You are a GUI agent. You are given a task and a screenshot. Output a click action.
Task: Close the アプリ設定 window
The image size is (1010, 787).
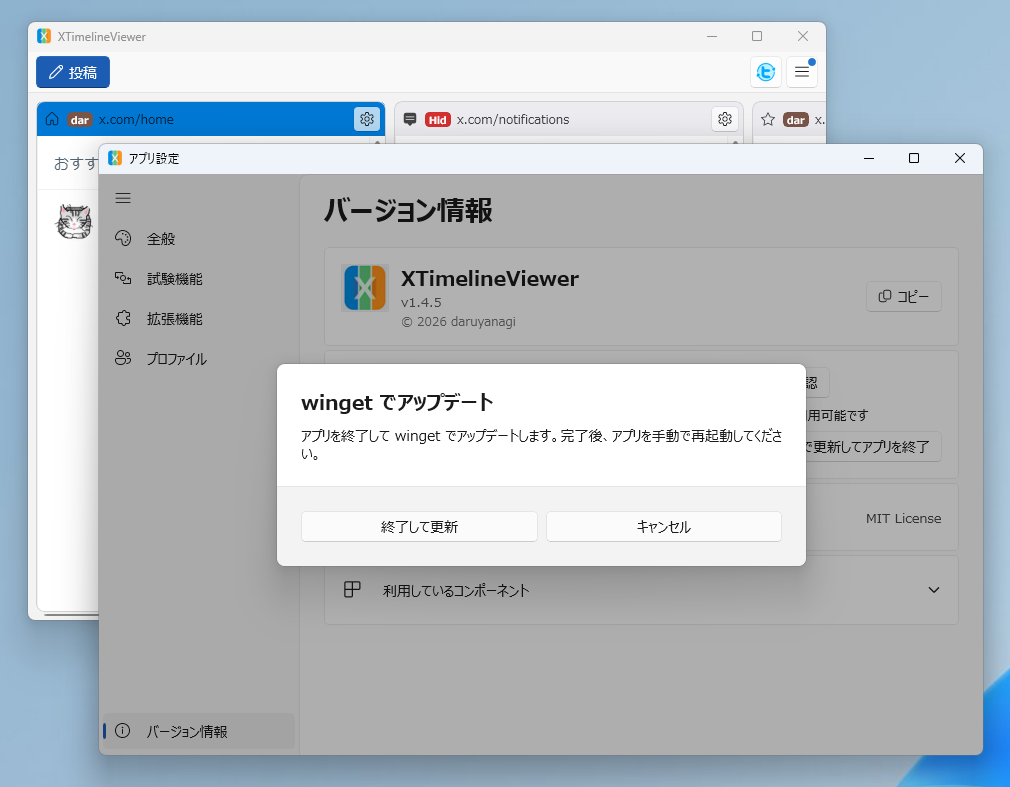960,158
